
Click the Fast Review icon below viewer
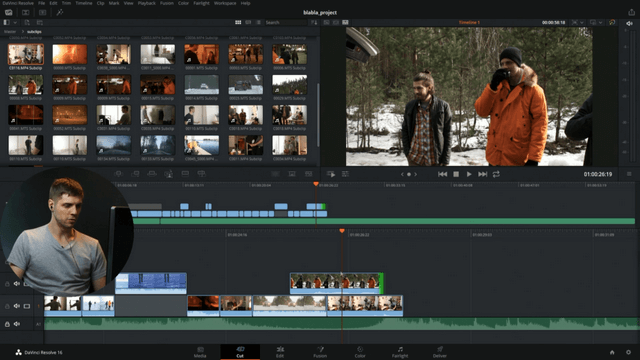point(331,174)
